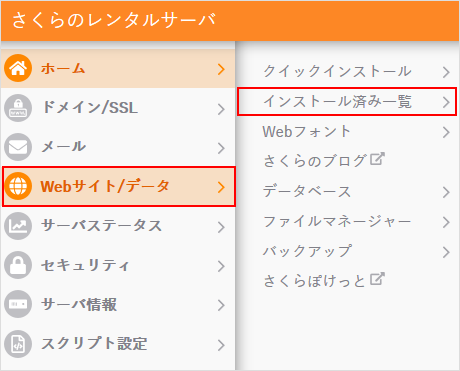The height and width of the screenshot is (371, 460).
Task: Click the メール envelope icon
Action: tap(18, 147)
